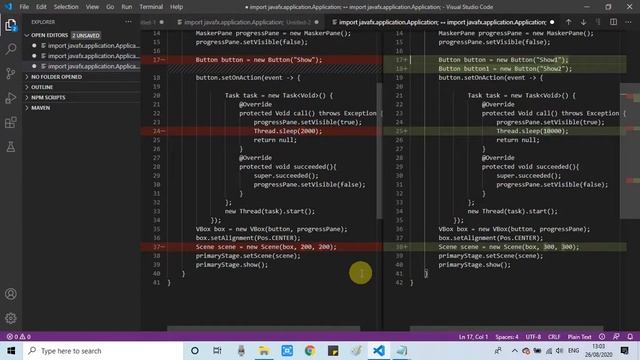Open the Go menu
Screen dimensions: 640x360
coord(110,7)
